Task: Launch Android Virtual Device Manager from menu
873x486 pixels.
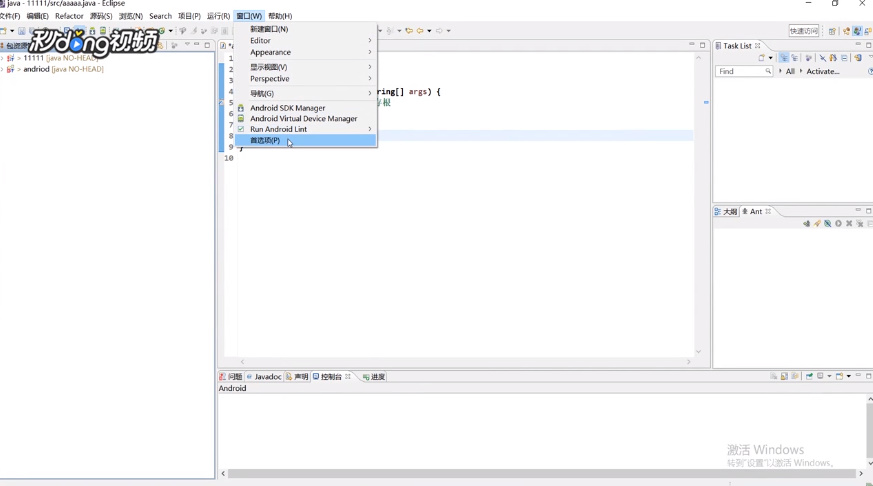Action: pos(305,119)
